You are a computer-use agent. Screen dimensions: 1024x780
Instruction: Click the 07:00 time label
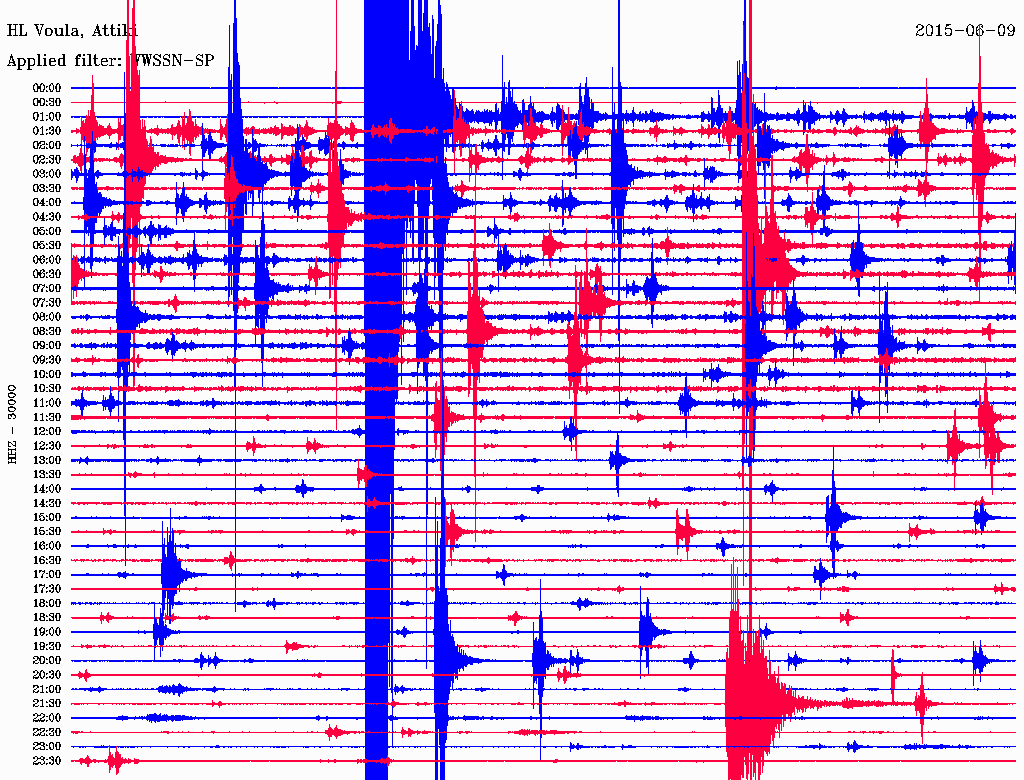click(47, 289)
